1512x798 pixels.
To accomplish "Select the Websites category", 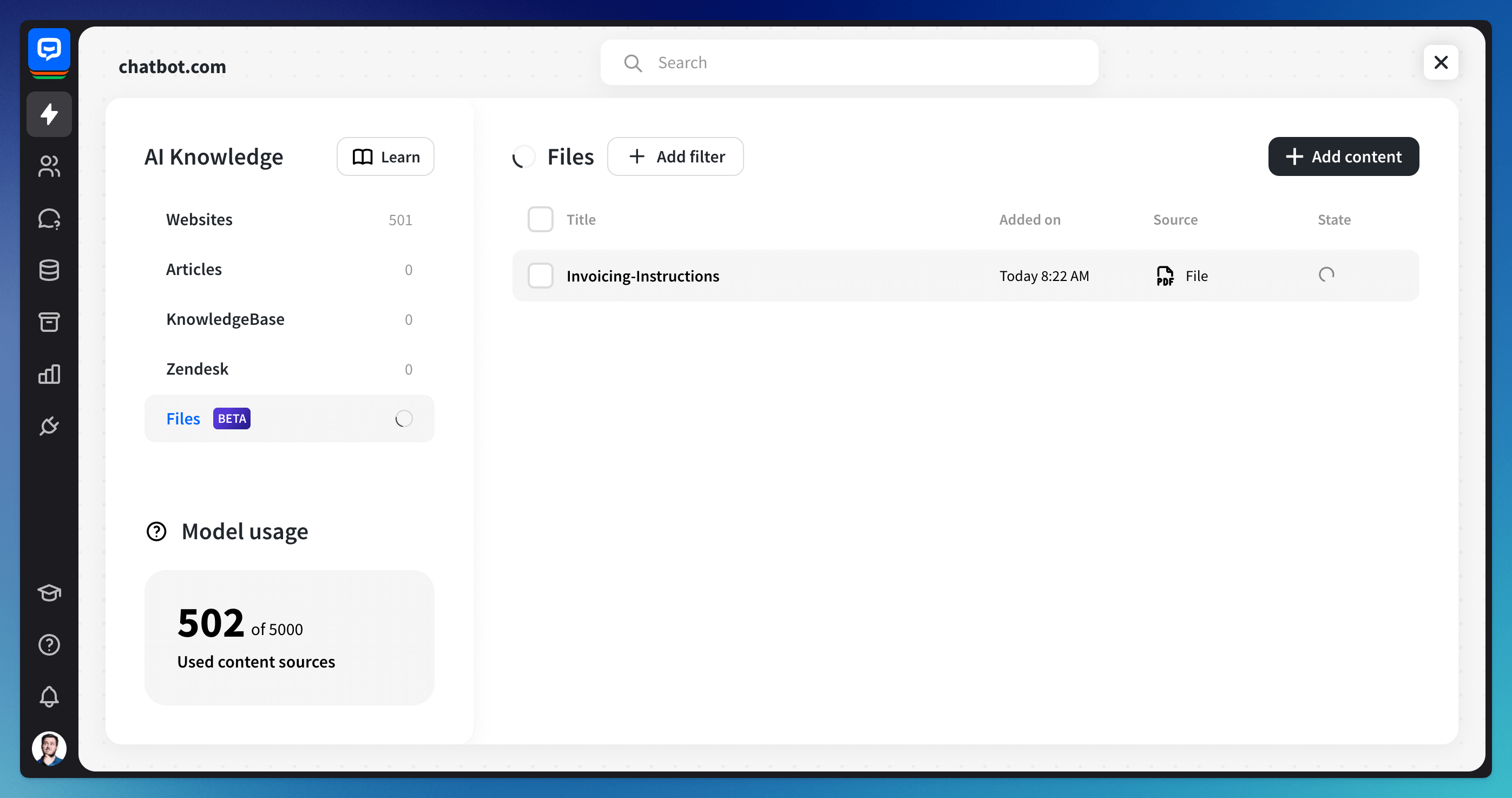I will coord(290,220).
